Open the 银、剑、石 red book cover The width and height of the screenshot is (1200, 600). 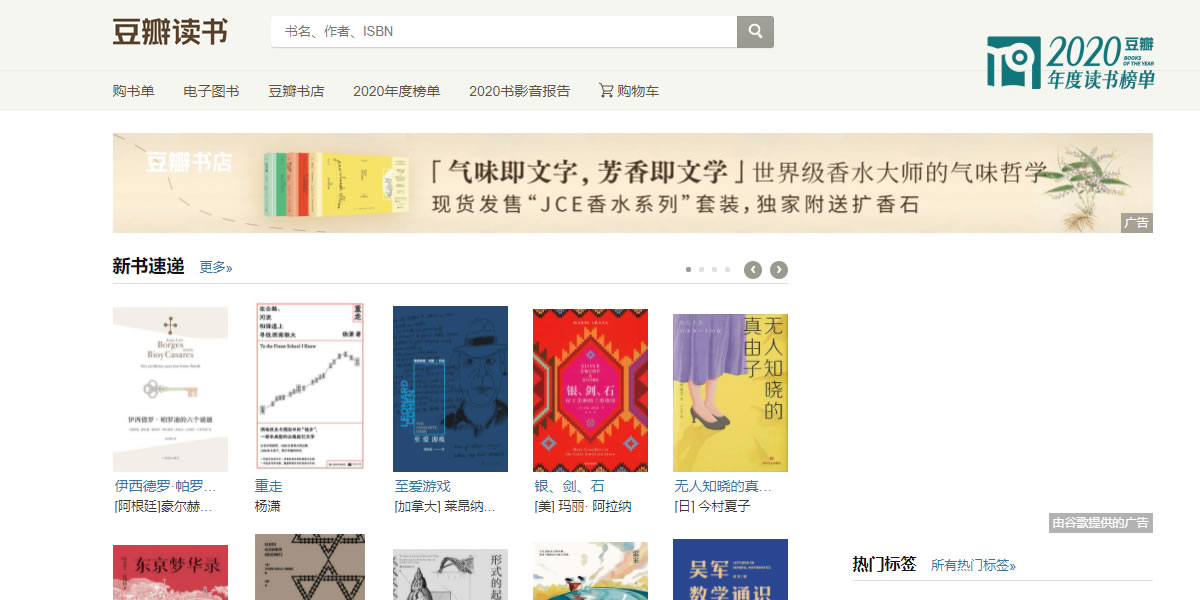click(x=590, y=390)
